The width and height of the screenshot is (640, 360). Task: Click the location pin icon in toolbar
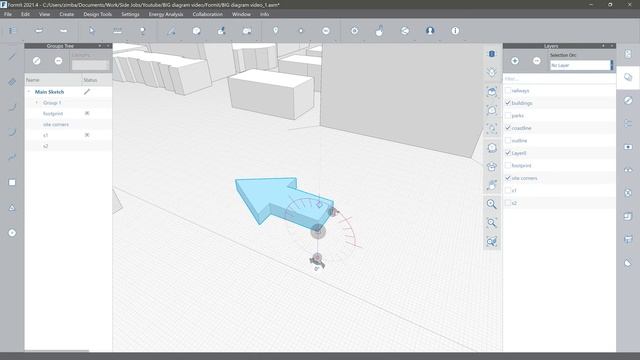276,31
